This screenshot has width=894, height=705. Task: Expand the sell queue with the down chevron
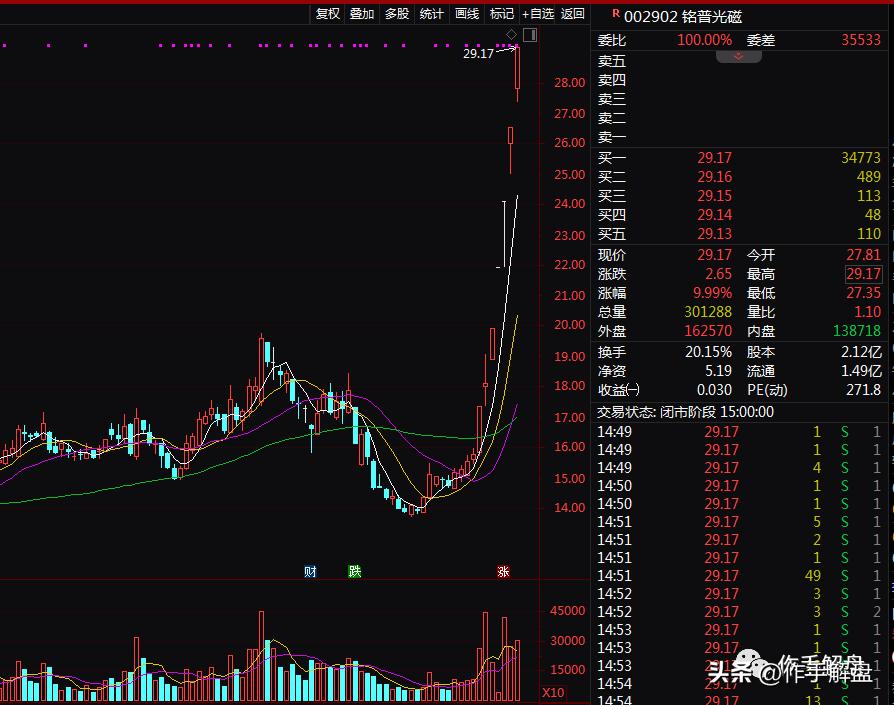click(x=738, y=57)
